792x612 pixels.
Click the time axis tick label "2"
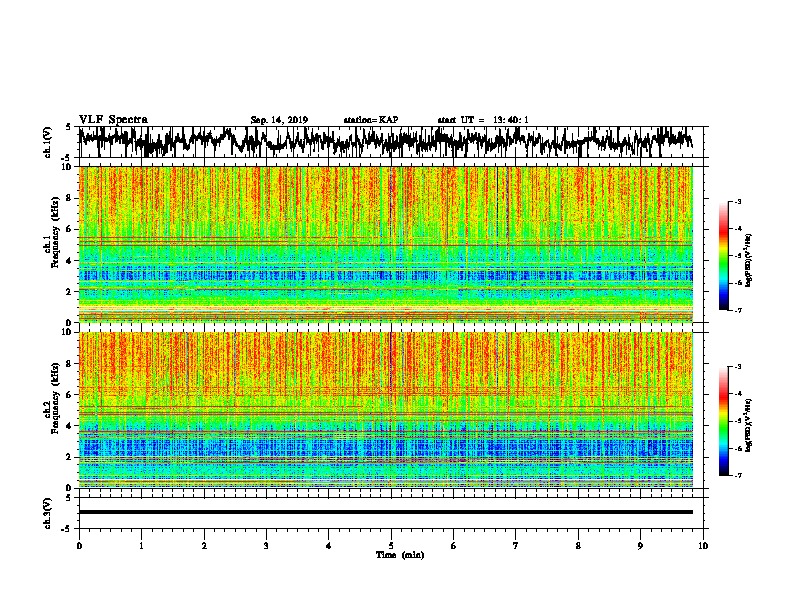pos(204,546)
